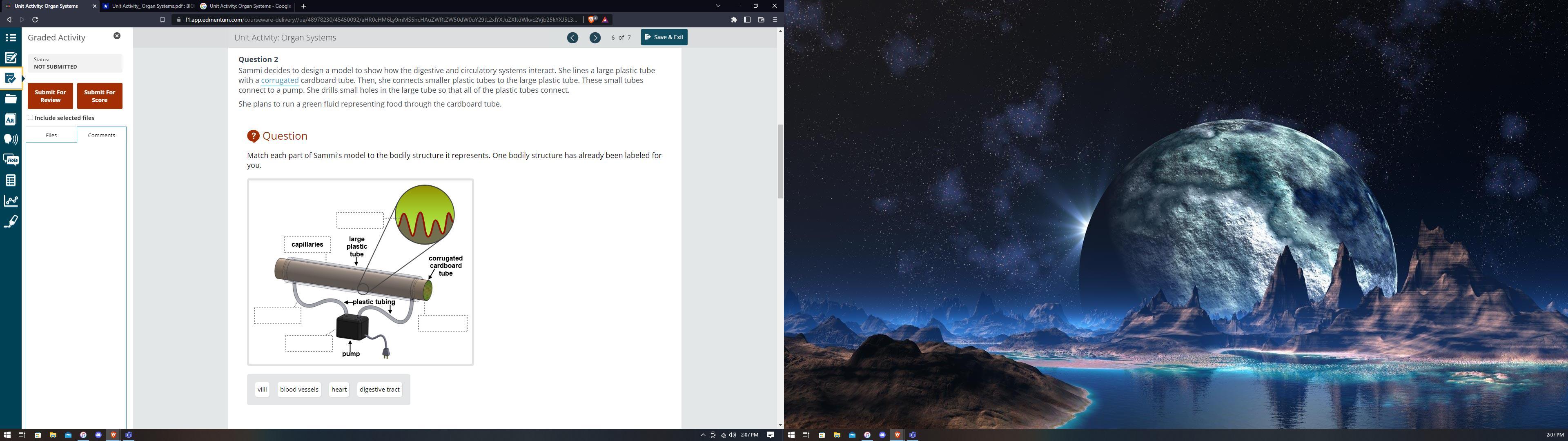Select the villi answer tile

pyautogui.click(x=262, y=389)
